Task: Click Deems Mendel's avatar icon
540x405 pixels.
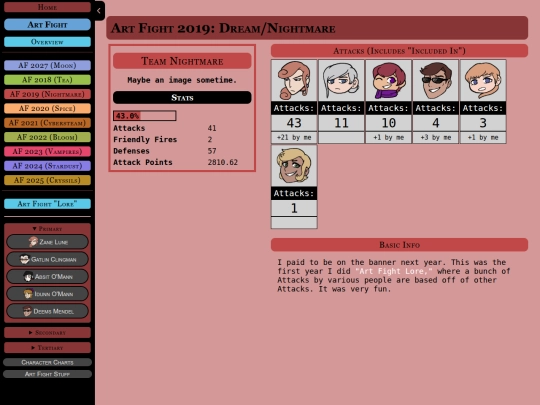Action: [27, 311]
